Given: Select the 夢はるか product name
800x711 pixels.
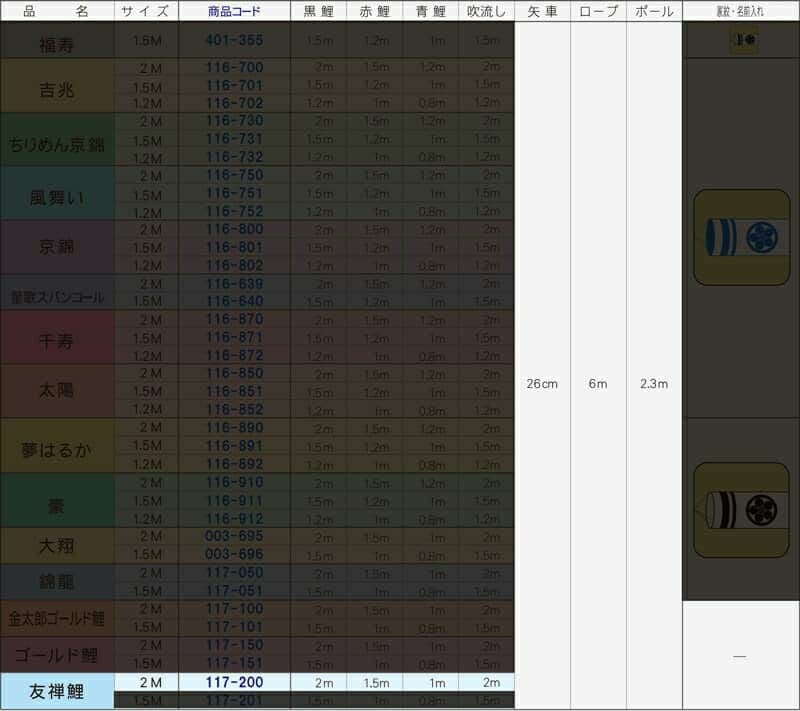Looking at the screenshot, I should pos(57,447).
